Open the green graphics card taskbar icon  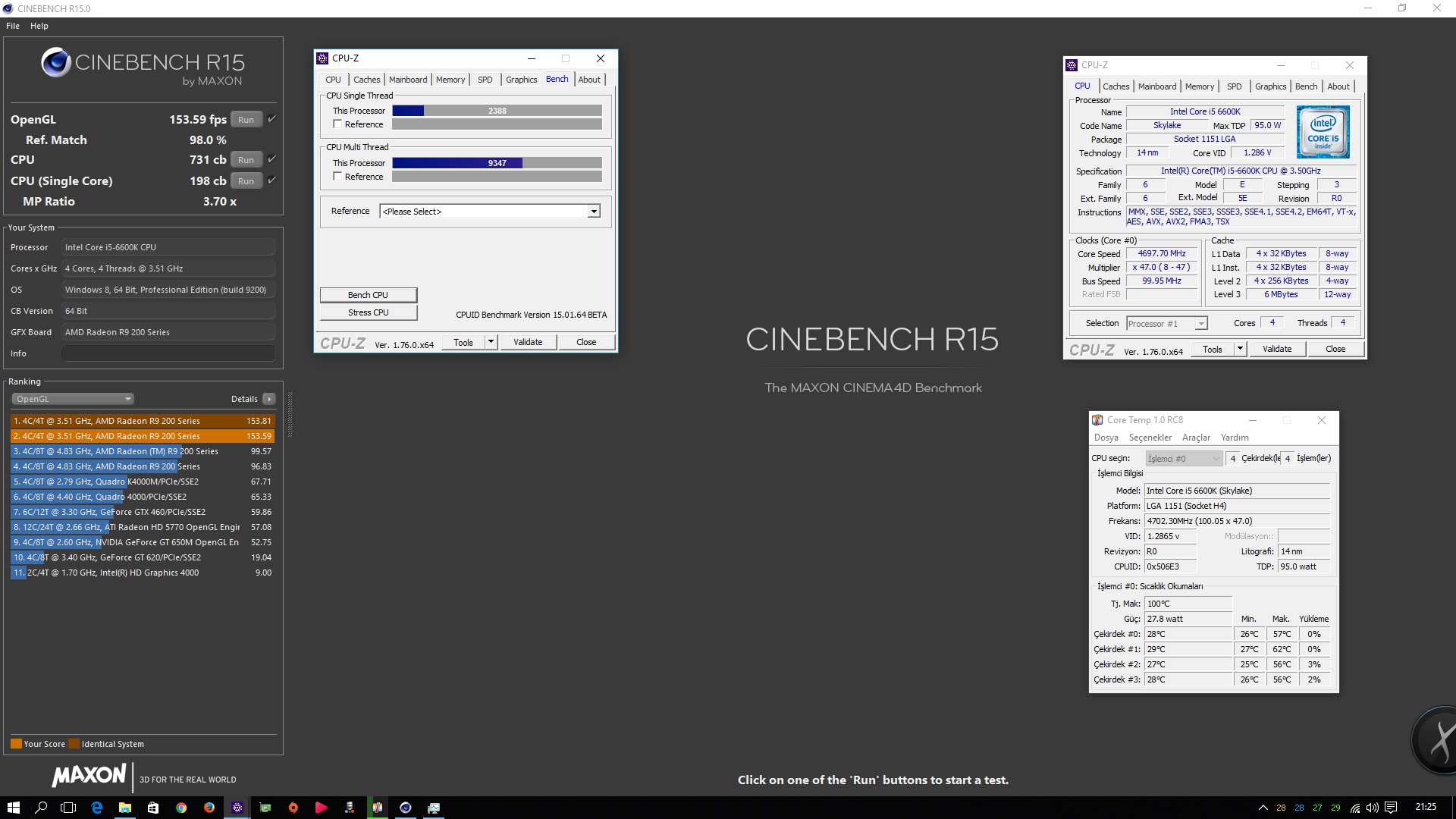click(265, 808)
